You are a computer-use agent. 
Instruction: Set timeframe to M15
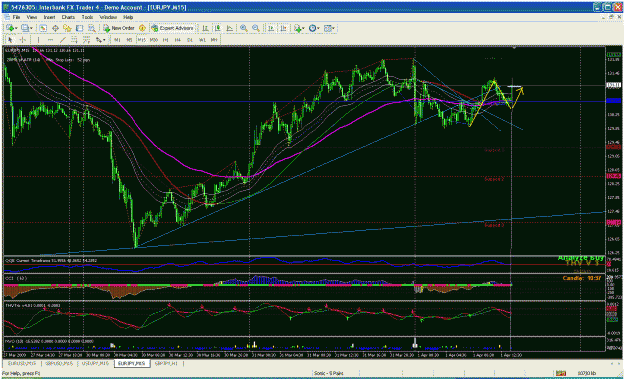142,40
